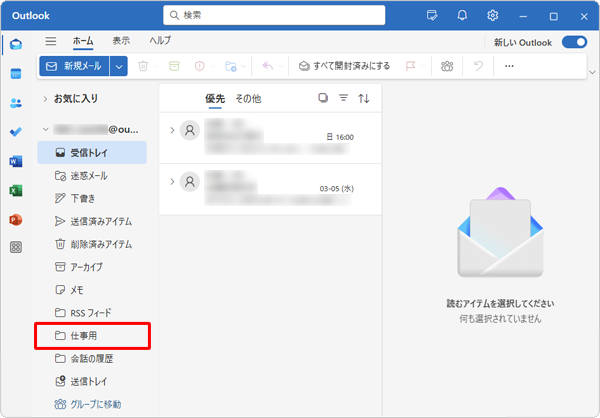Click the archive toolbar icon
The image size is (600, 418).
[174, 66]
